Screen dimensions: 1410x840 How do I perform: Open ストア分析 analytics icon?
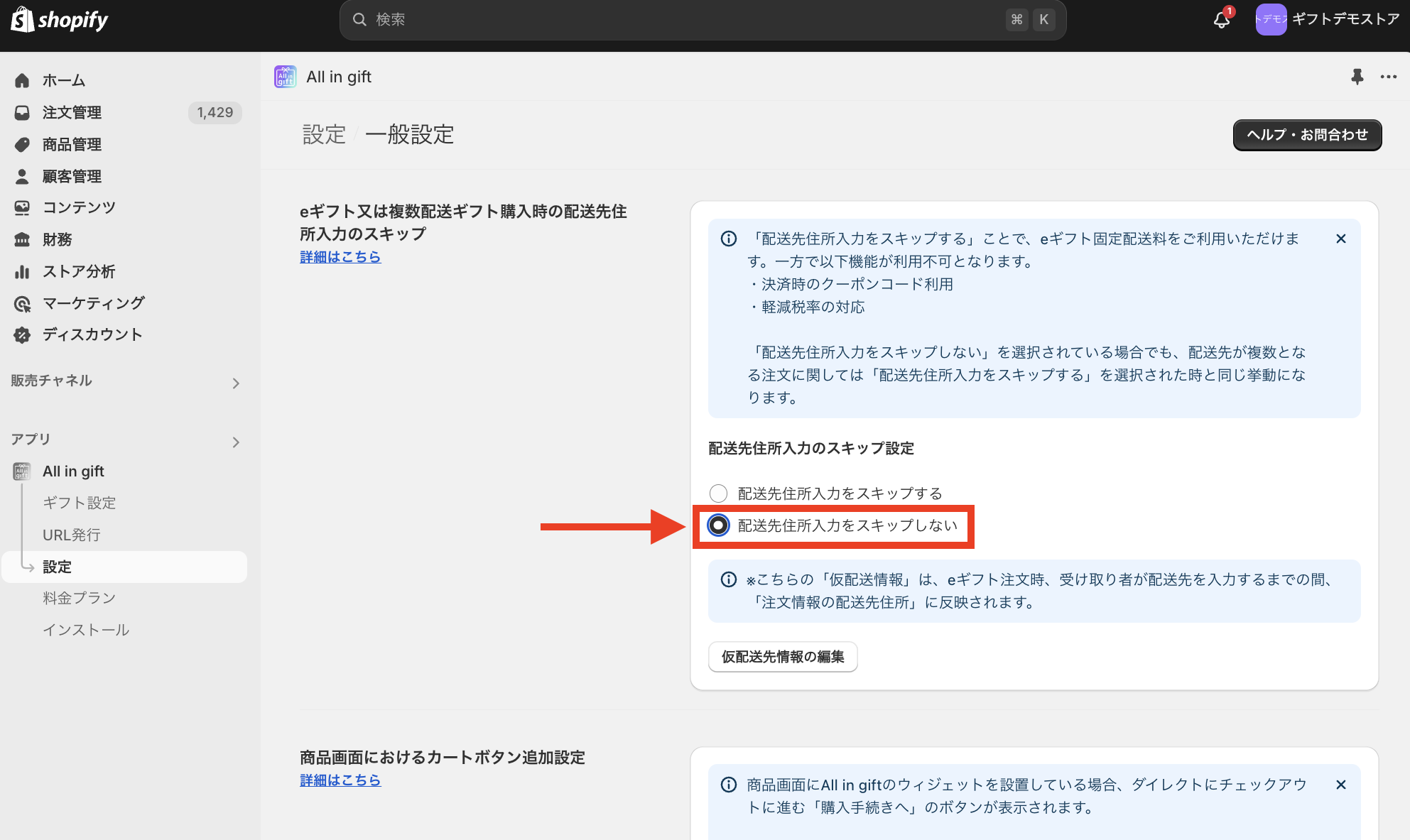pyautogui.click(x=22, y=272)
